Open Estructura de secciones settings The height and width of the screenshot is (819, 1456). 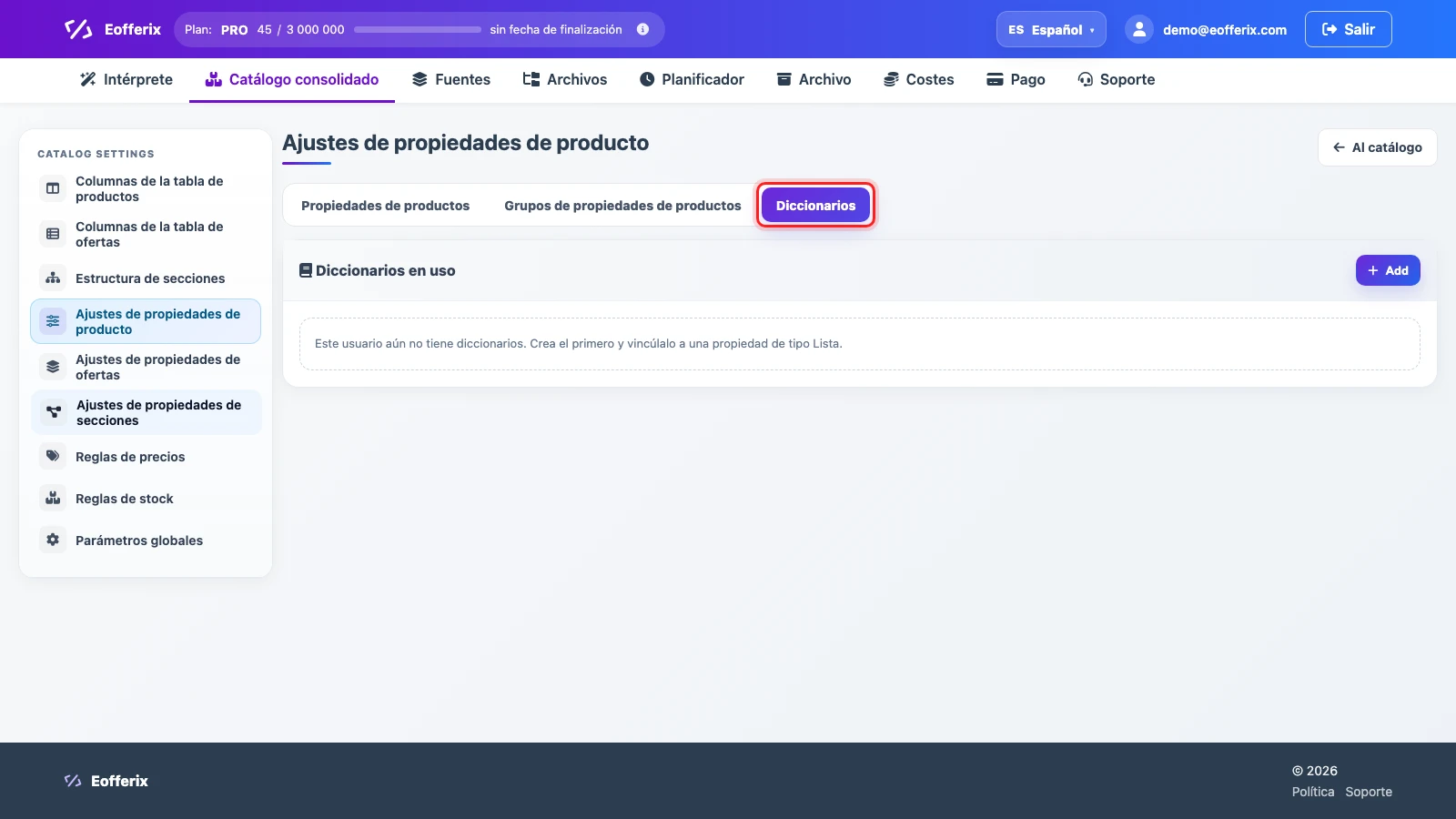[x=146, y=278]
